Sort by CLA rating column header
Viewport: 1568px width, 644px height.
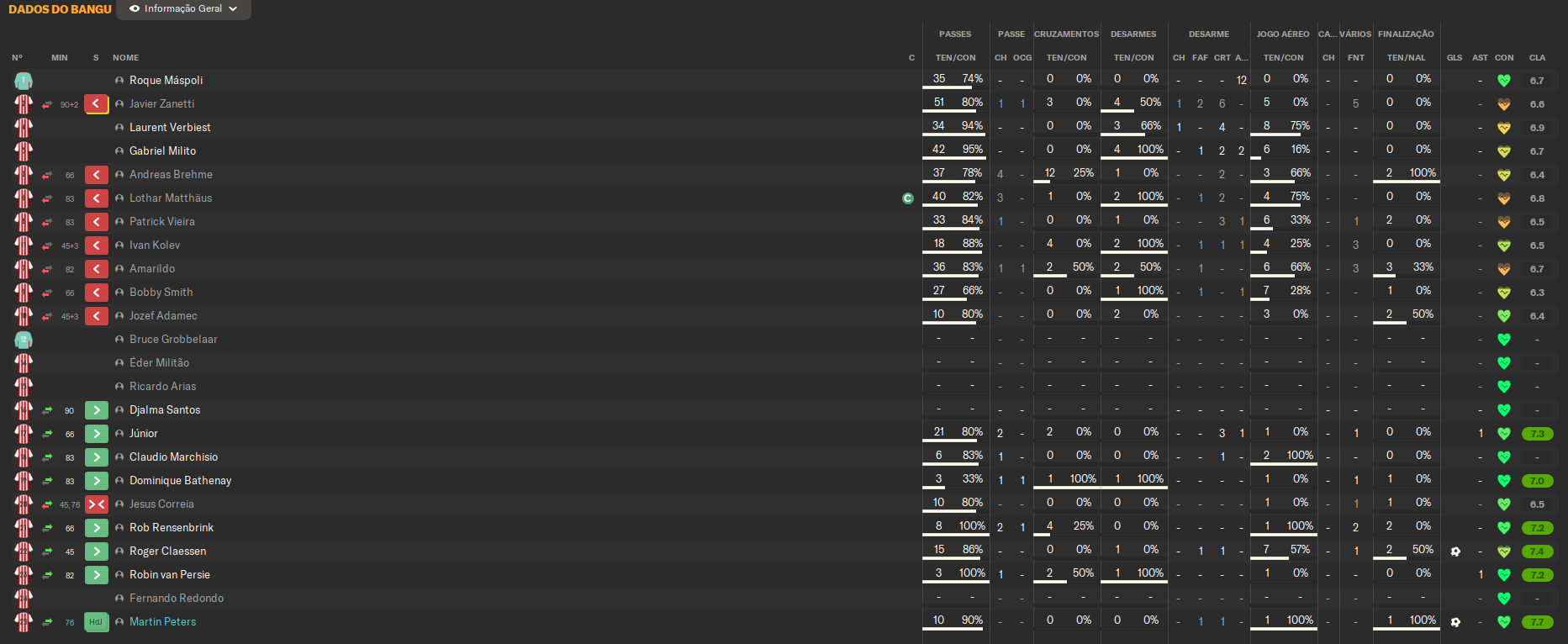(1537, 58)
